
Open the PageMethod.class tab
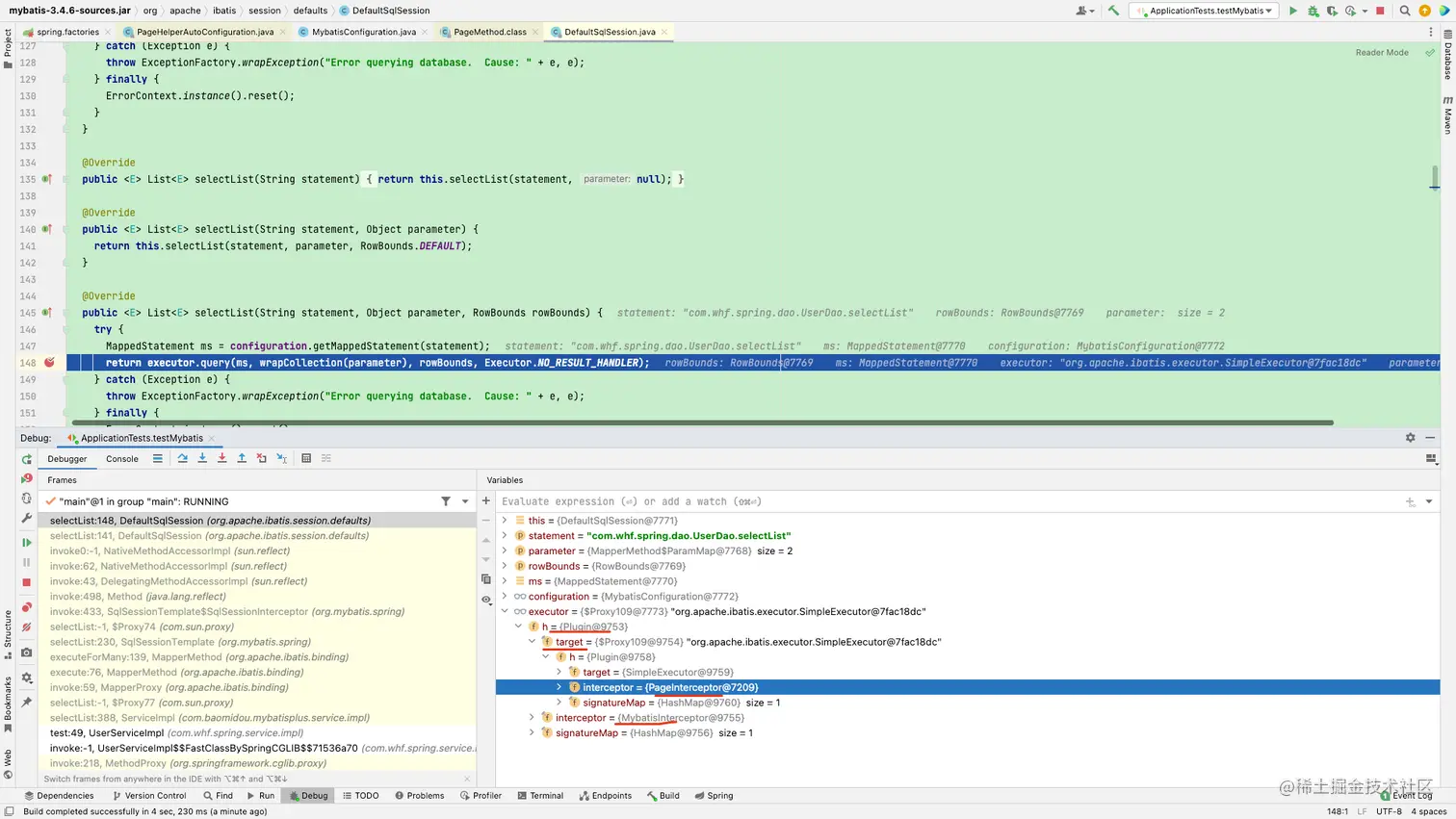coord(490,32)
